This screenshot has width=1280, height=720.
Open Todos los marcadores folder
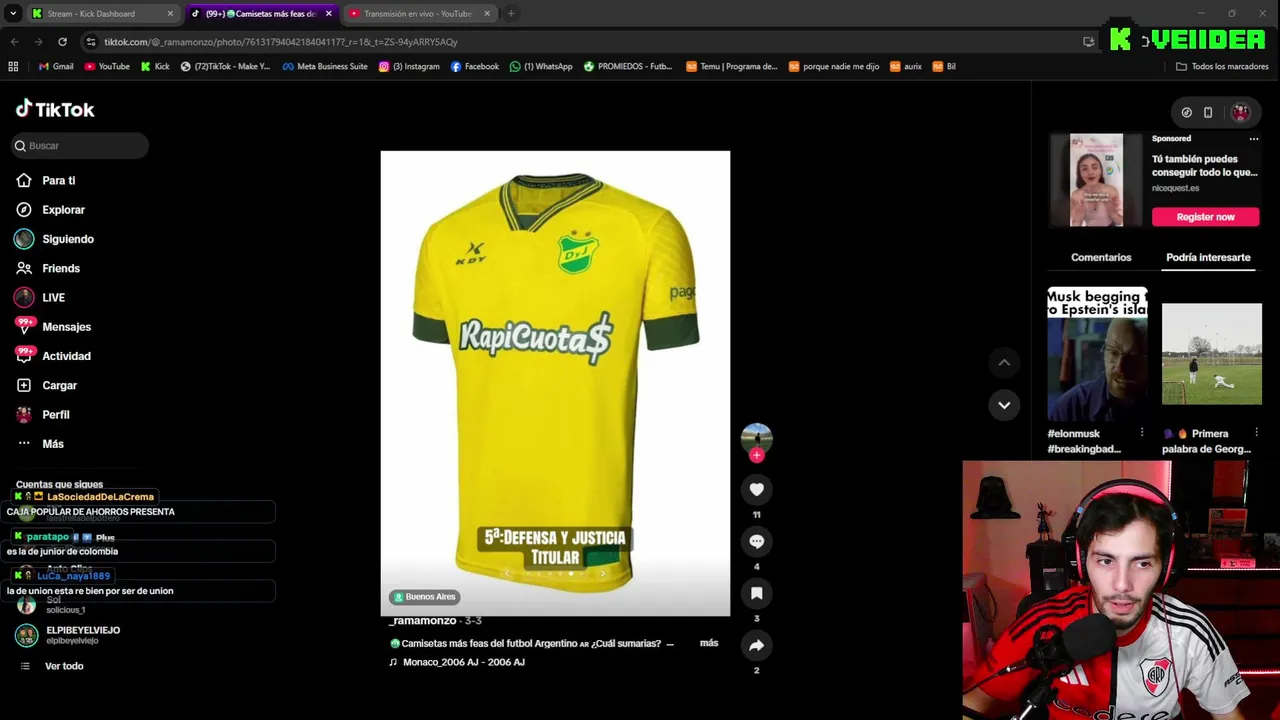pyautogui.click(x=1222, y=67)
